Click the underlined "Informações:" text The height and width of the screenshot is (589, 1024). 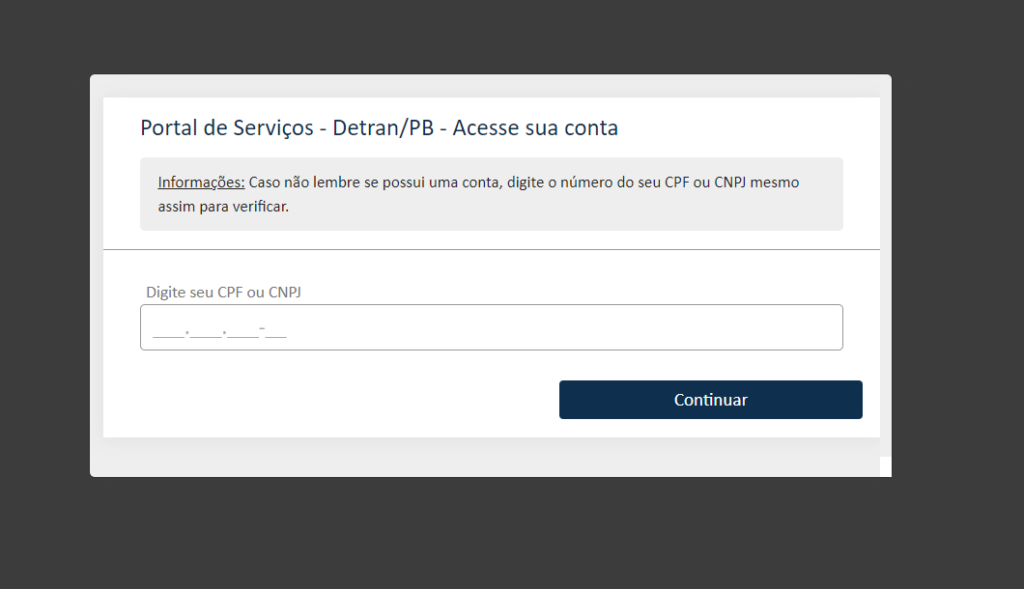[201, 183]
